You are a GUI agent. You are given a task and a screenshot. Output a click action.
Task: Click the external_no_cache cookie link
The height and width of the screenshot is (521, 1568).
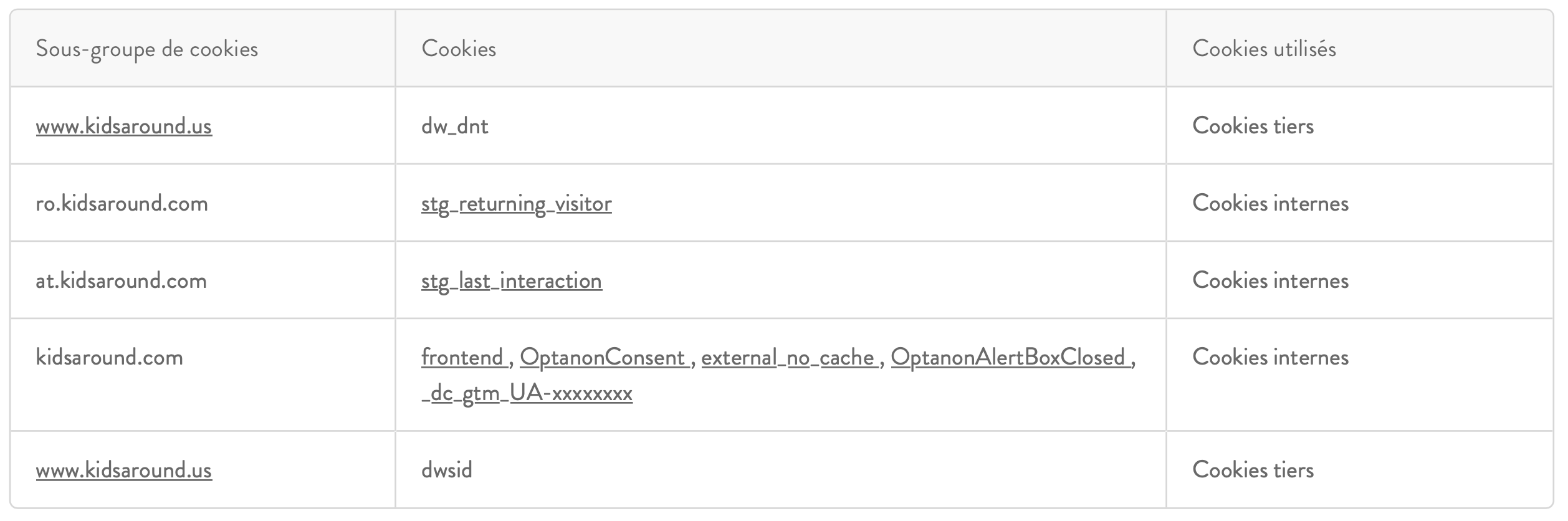[789, 358]
